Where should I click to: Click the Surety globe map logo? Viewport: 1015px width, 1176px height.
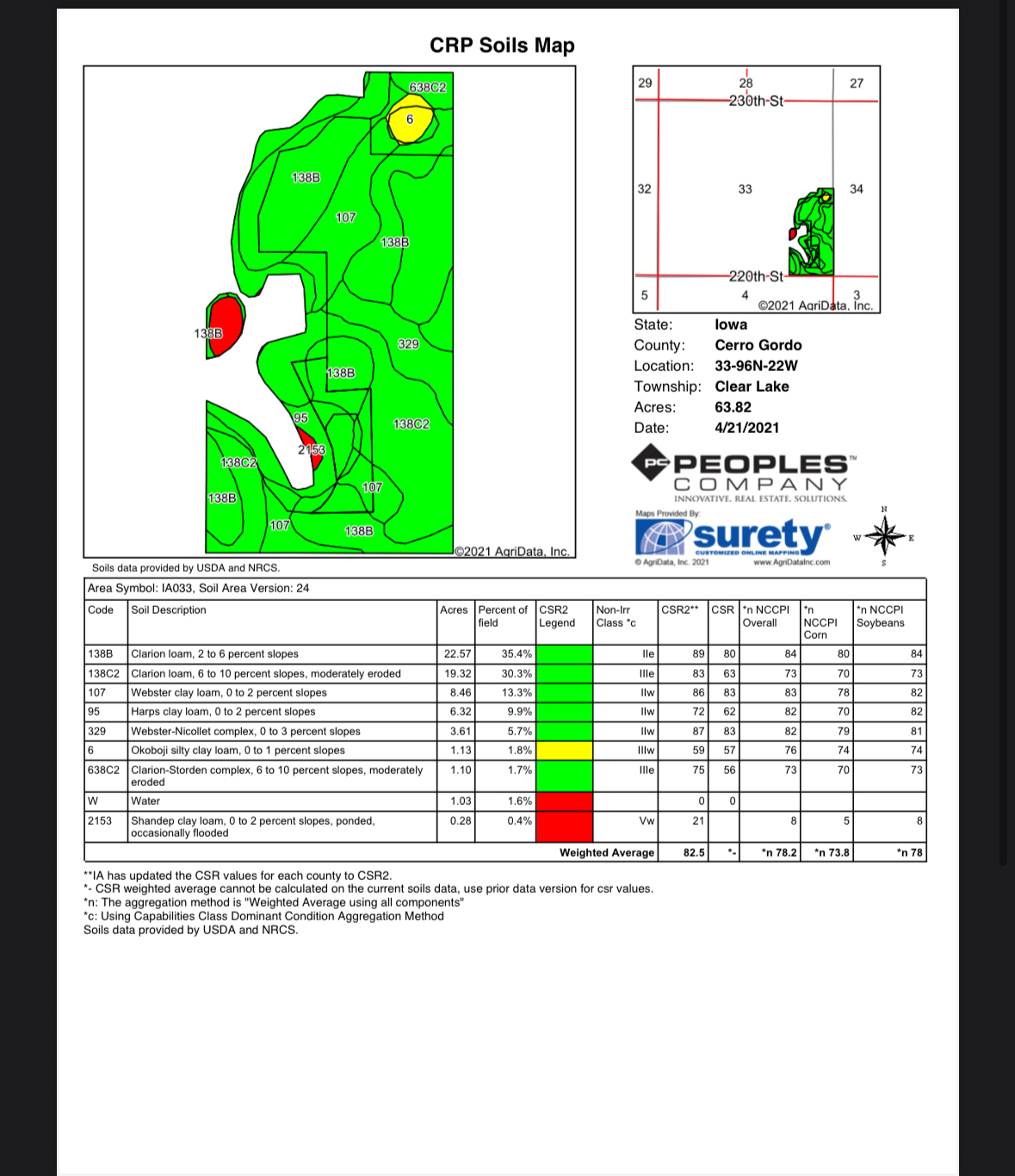(x=662, y=537)
